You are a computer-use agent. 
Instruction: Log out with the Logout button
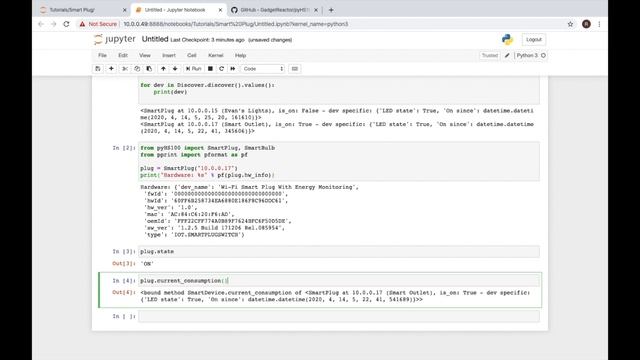(x=533, y=40)
